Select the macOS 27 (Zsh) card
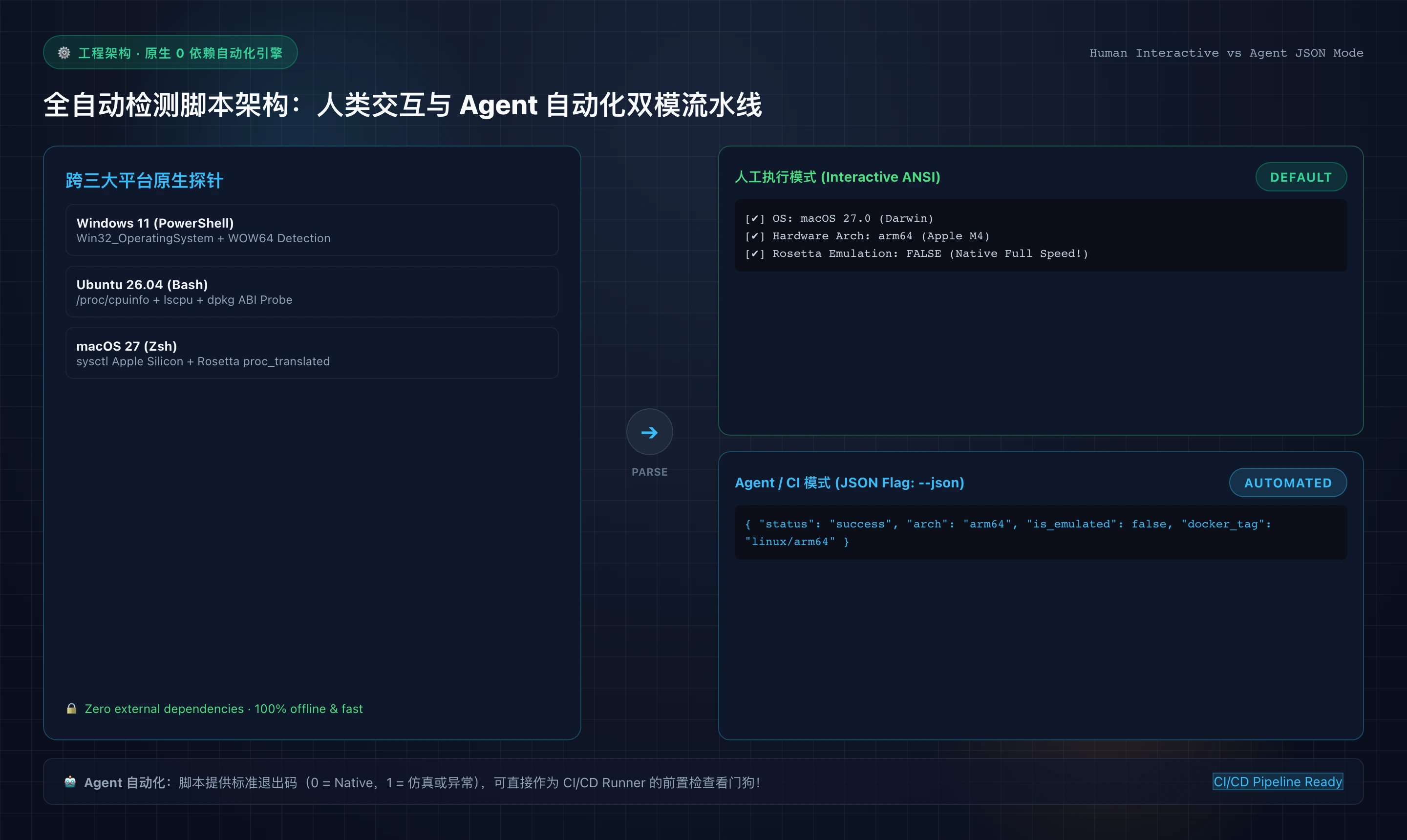 (312, 353)
